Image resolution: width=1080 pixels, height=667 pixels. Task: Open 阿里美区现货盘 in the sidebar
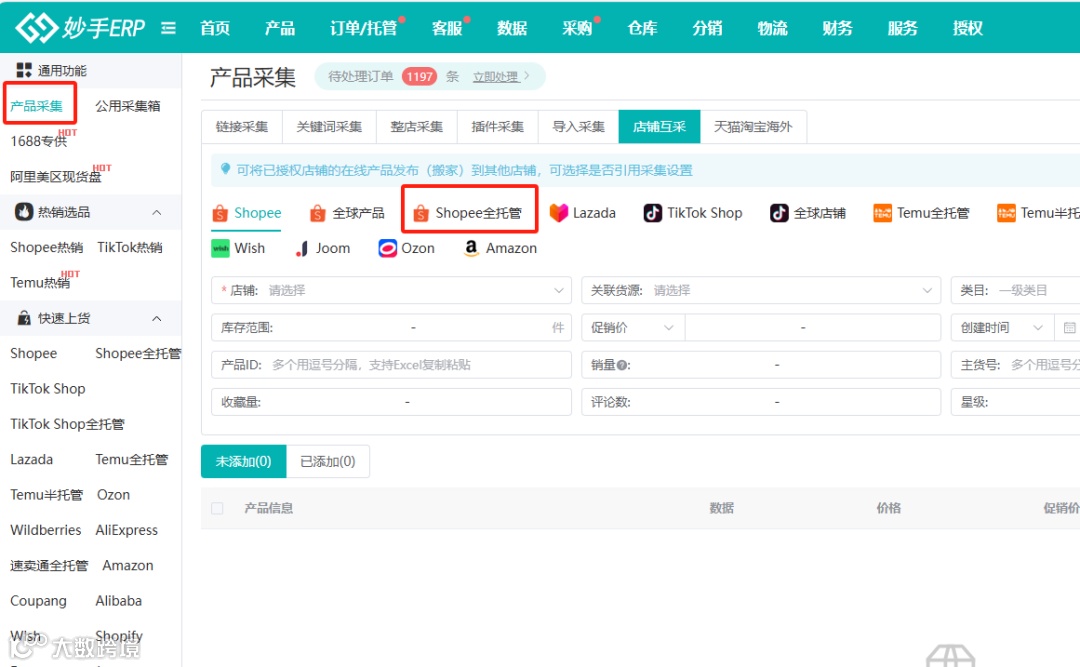(56, 177)
